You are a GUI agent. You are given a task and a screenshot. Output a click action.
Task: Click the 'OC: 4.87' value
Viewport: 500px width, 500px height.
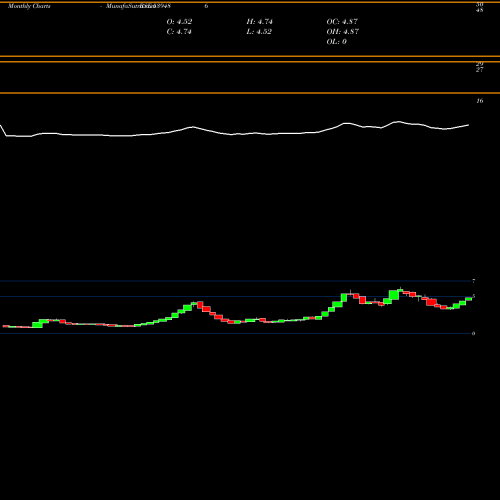point(342,22)
